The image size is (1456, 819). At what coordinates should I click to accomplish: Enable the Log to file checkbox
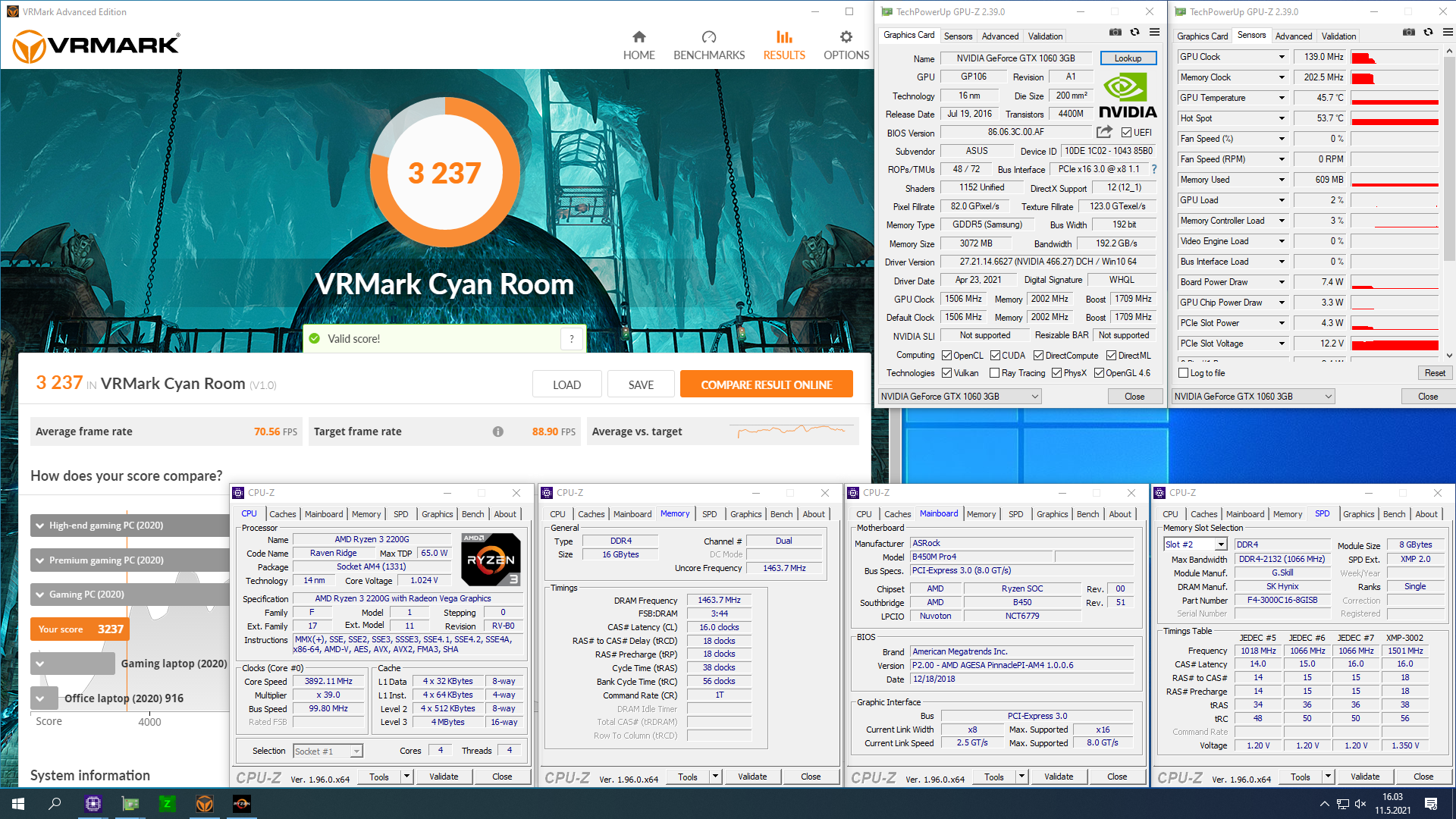pyautogui.click(x=1183, y=373)
